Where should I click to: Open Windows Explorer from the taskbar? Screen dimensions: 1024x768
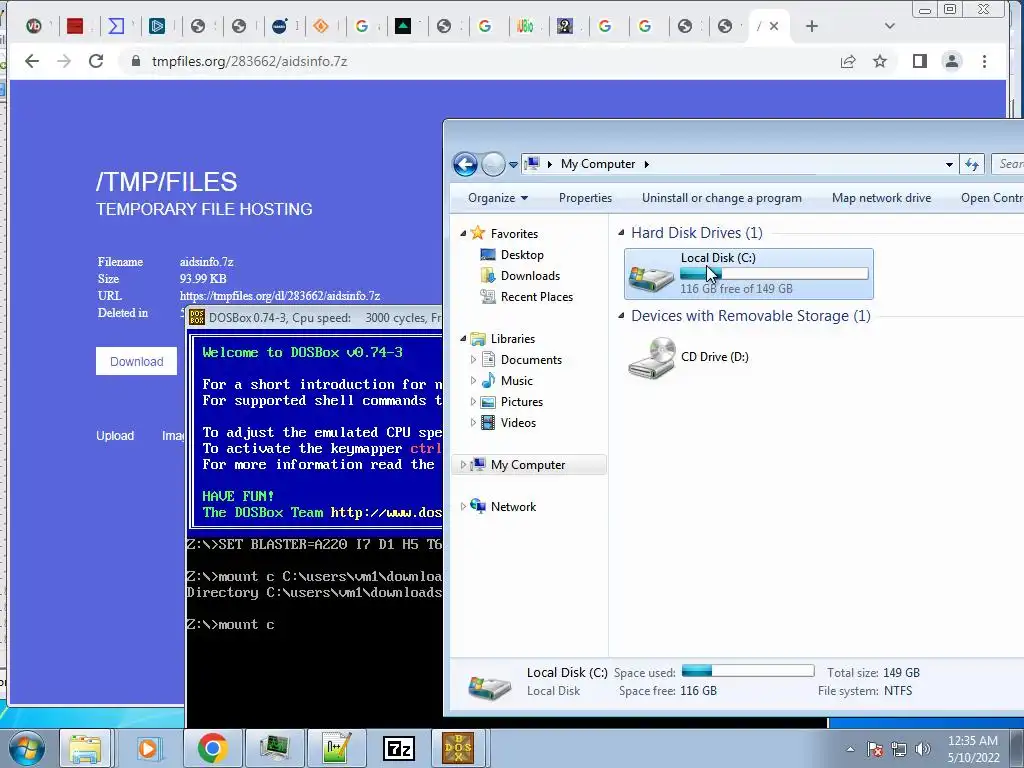tap(86, 748)
